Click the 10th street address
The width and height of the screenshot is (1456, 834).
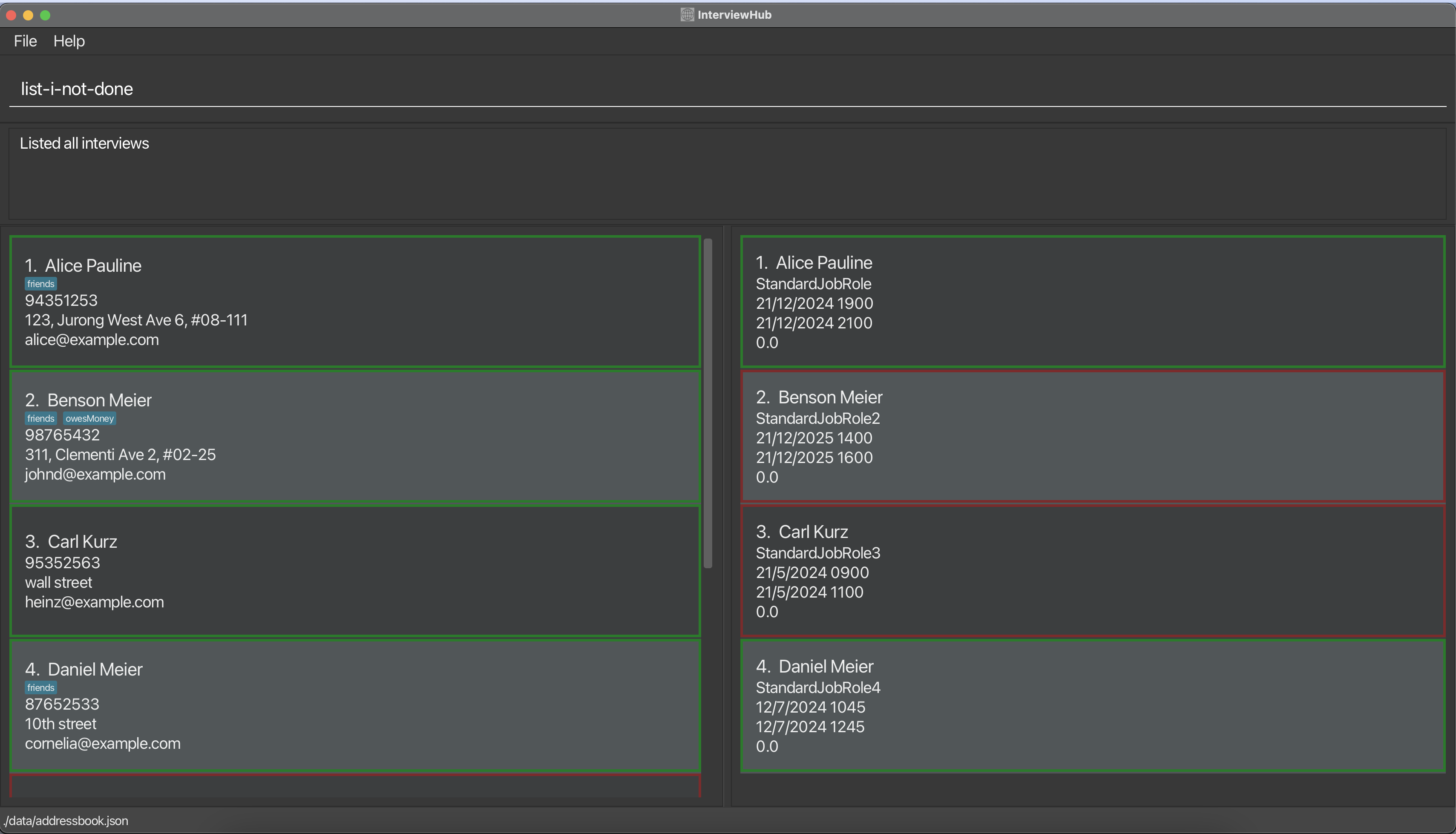click(x=61, y=723)
